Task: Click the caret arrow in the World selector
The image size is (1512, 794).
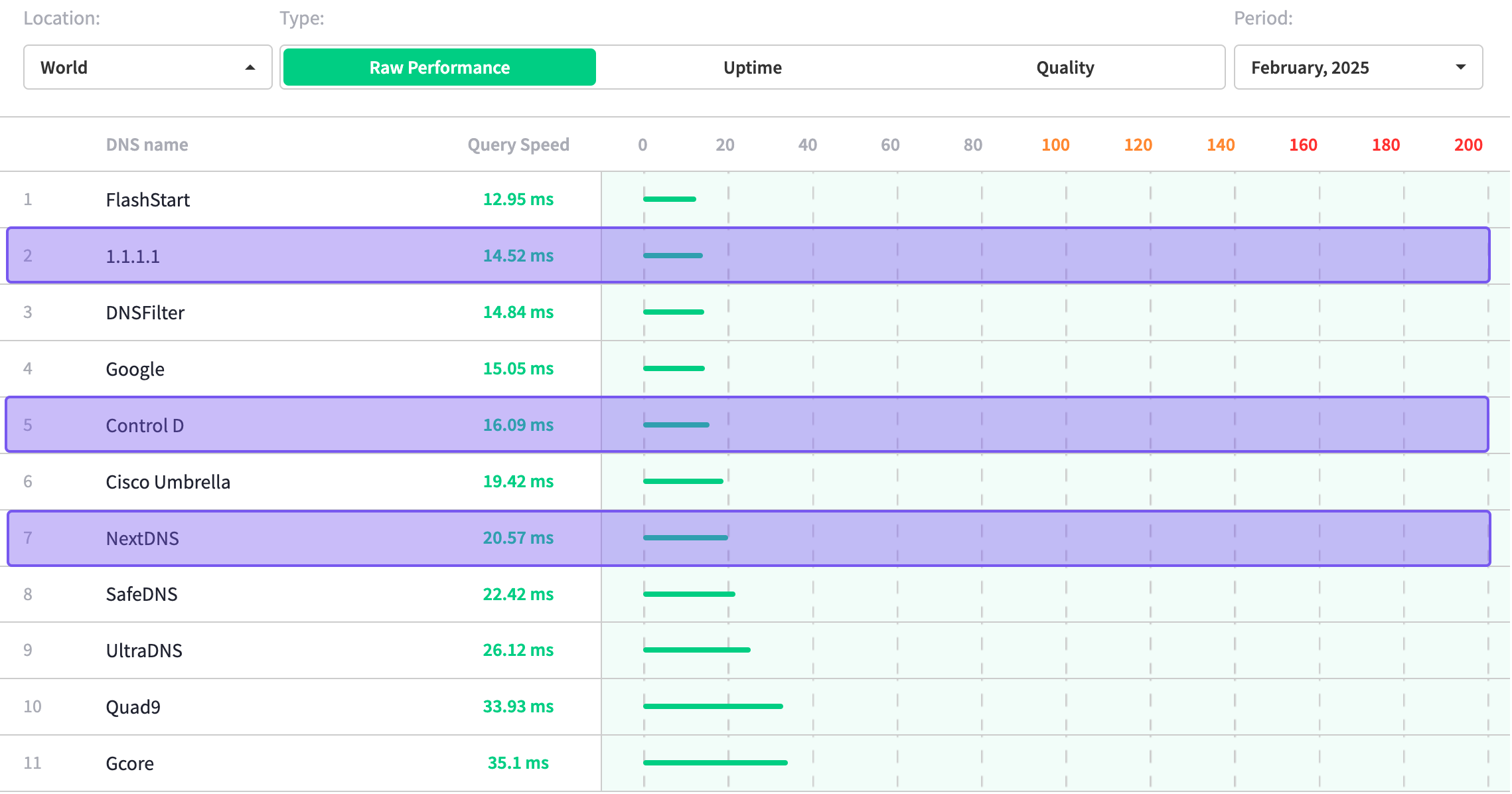Action: 250,68
